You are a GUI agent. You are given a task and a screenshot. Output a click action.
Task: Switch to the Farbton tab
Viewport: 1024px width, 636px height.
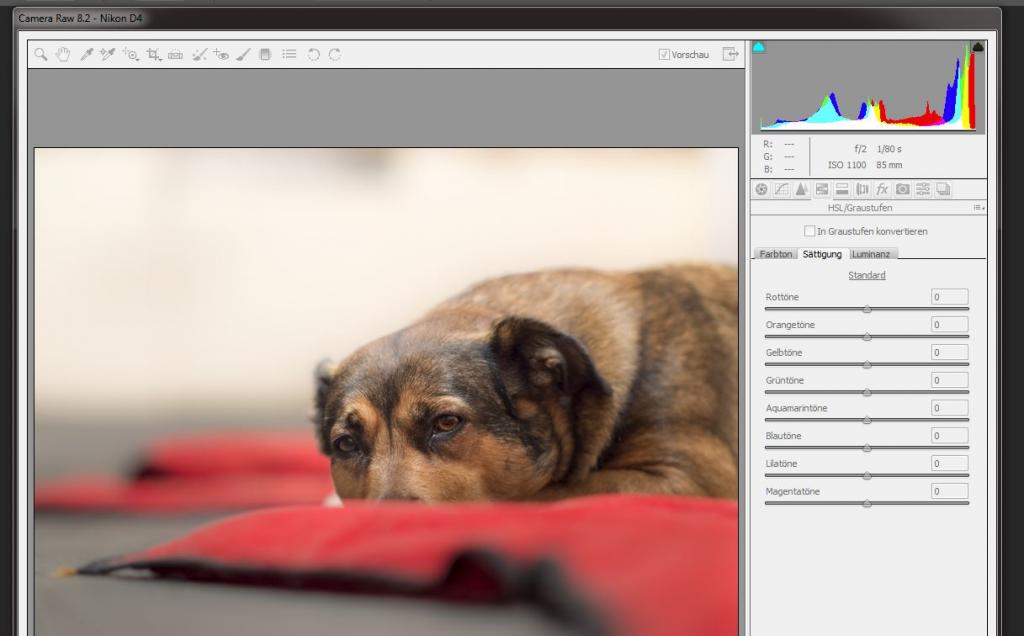[775, 254]
